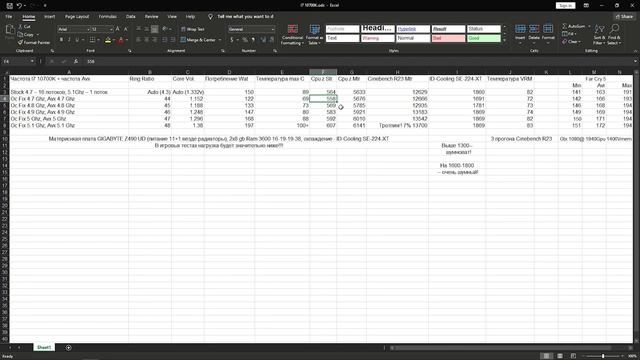Toggle bold formatting

click(x=61, y=40)
